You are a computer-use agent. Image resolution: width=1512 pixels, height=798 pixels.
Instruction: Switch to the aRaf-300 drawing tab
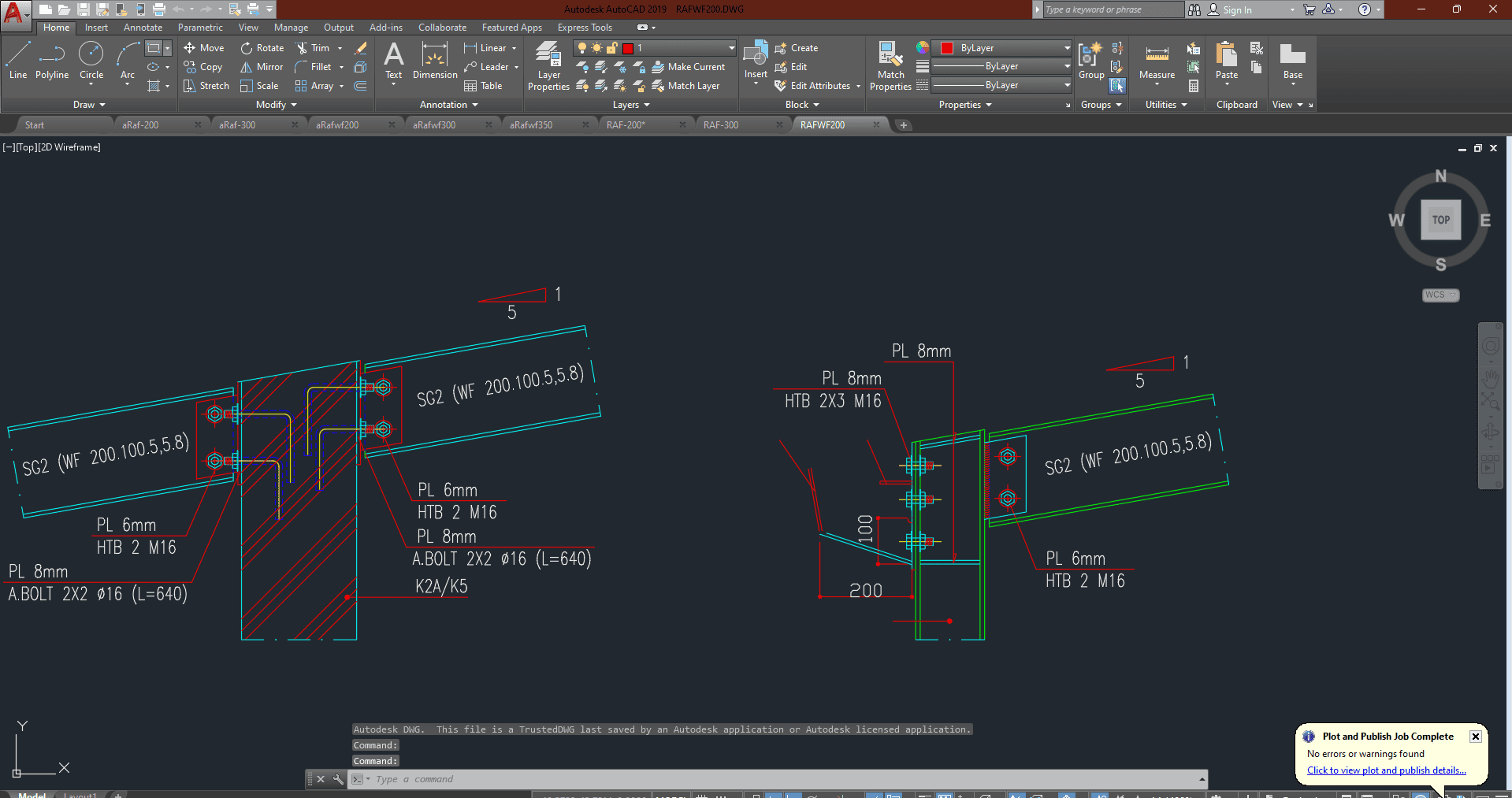(x=237, y=125)
